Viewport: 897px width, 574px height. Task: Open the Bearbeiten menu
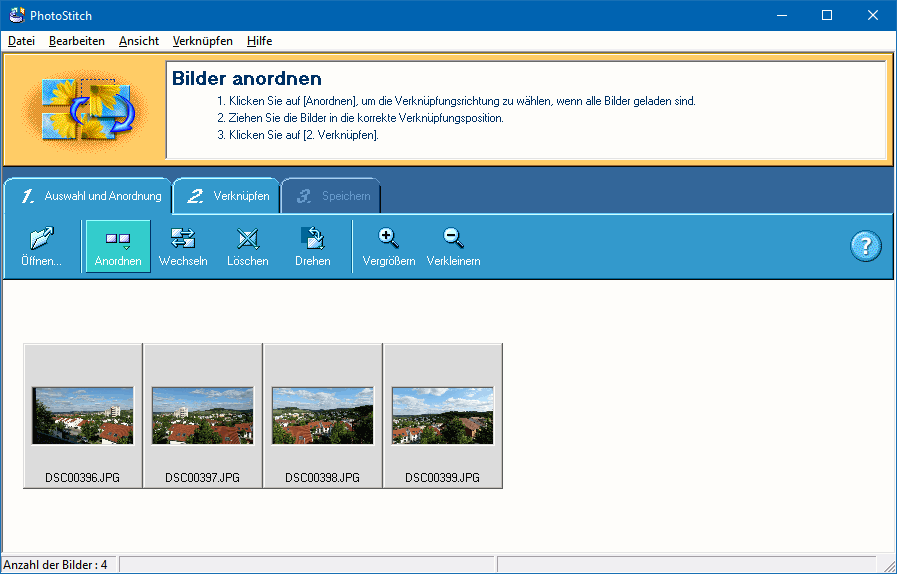[77, 41]
